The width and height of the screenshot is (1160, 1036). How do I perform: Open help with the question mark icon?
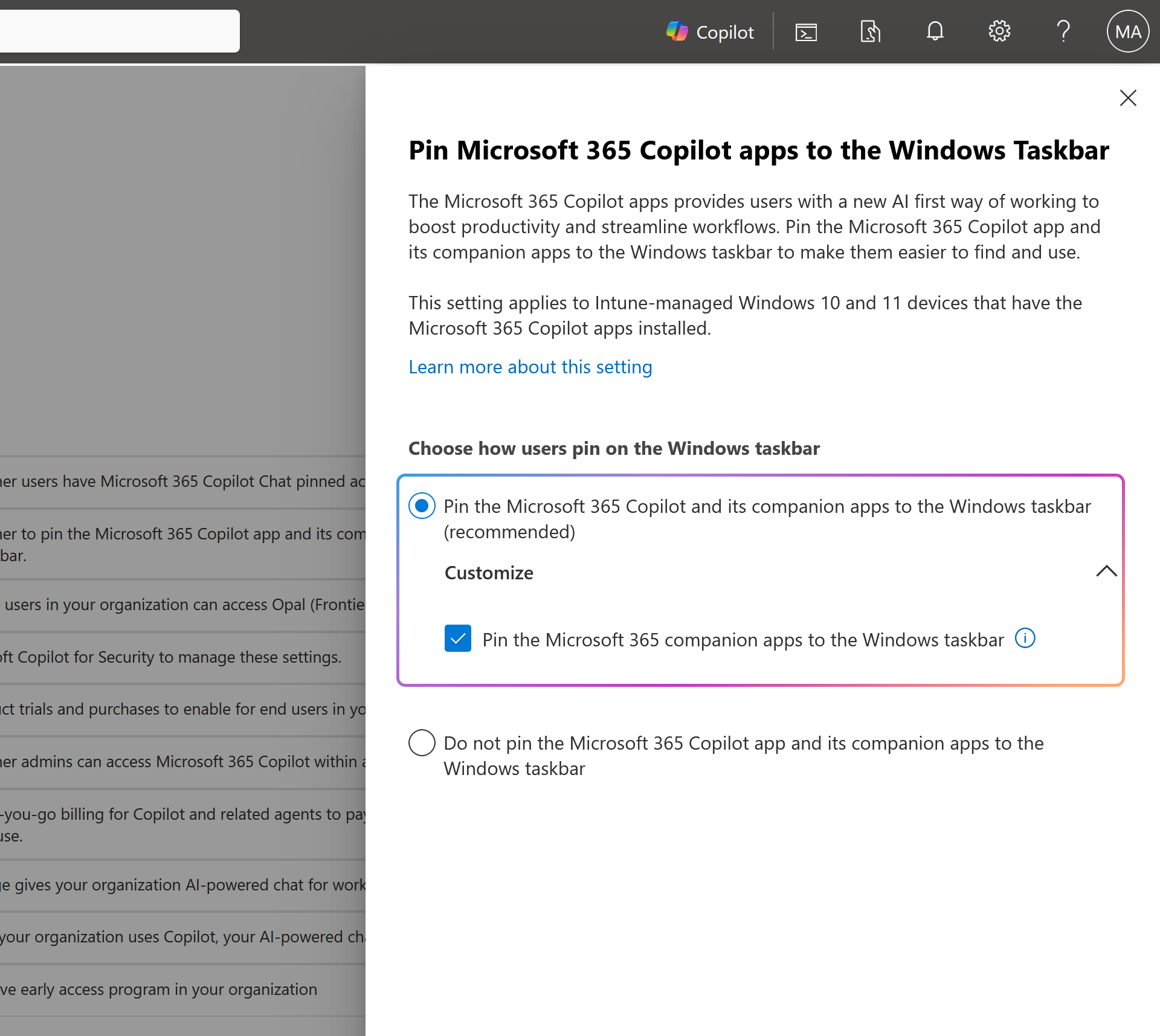tap(1063, 31)
